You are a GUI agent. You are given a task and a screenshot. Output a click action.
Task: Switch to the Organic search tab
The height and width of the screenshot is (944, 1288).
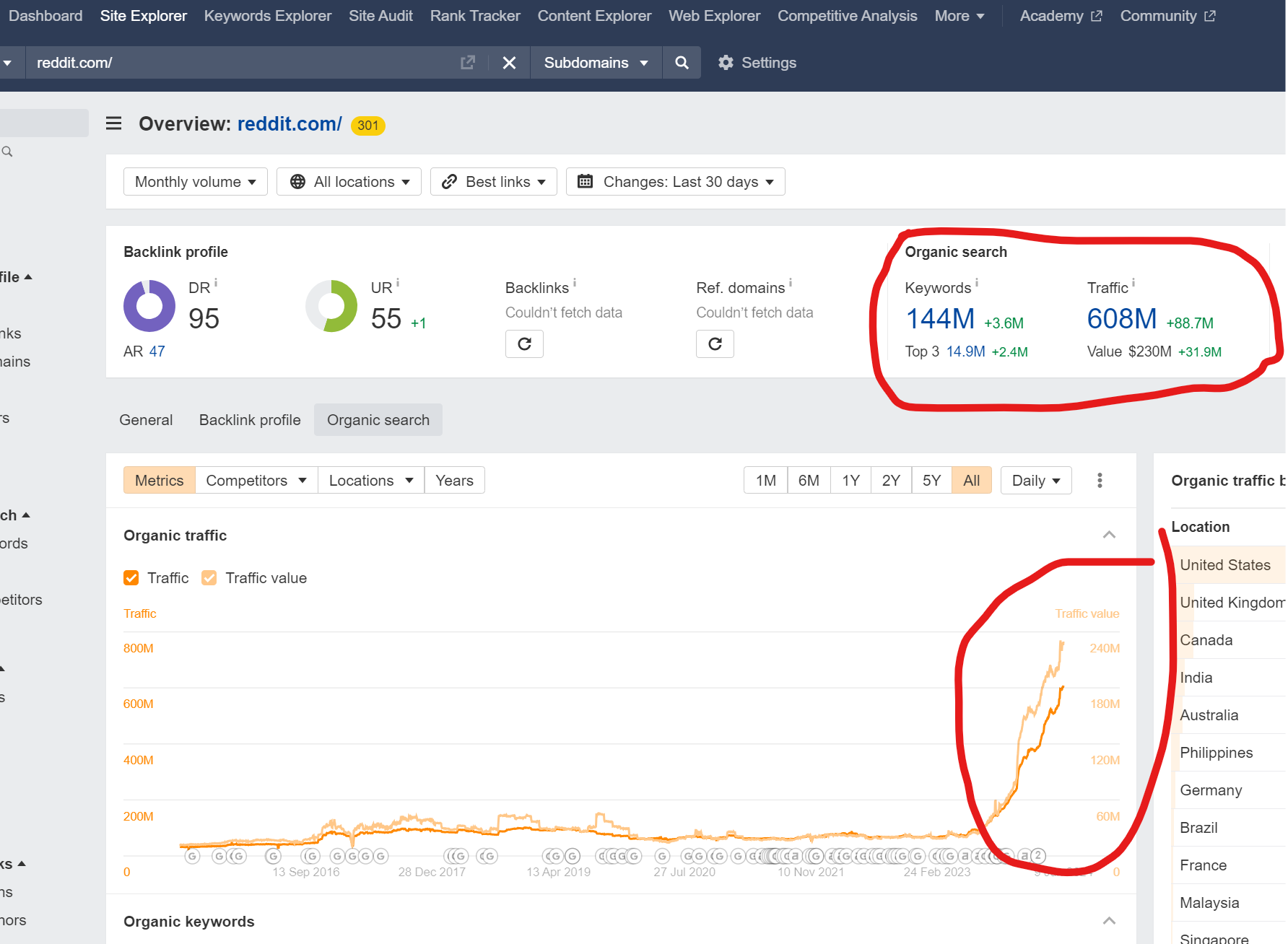[378, 420]
